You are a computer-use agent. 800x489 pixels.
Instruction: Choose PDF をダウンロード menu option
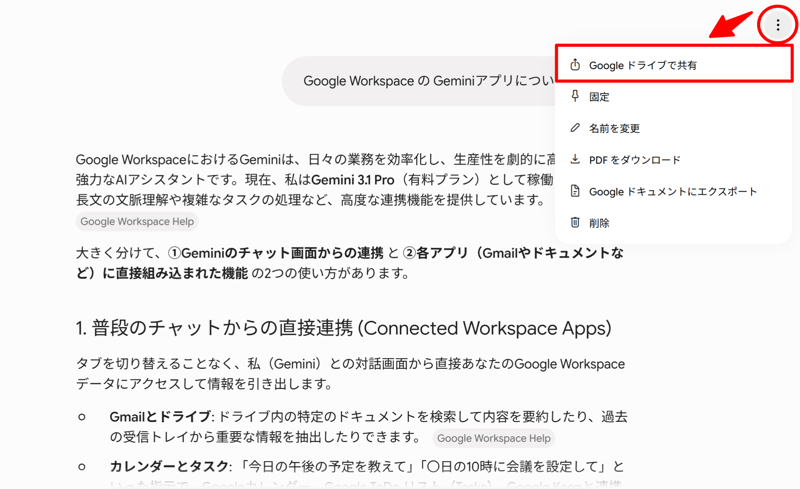click(x=673, y=160)
